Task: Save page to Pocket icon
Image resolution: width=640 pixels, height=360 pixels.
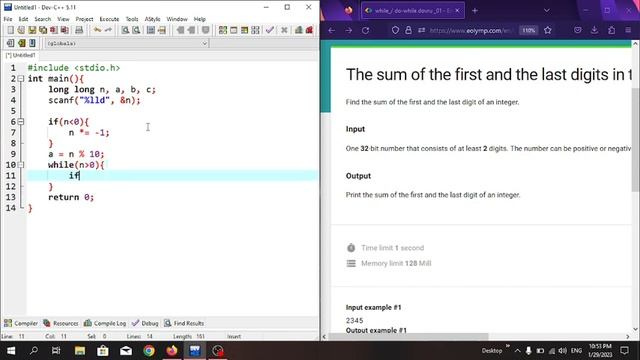Action: [578, 30]
